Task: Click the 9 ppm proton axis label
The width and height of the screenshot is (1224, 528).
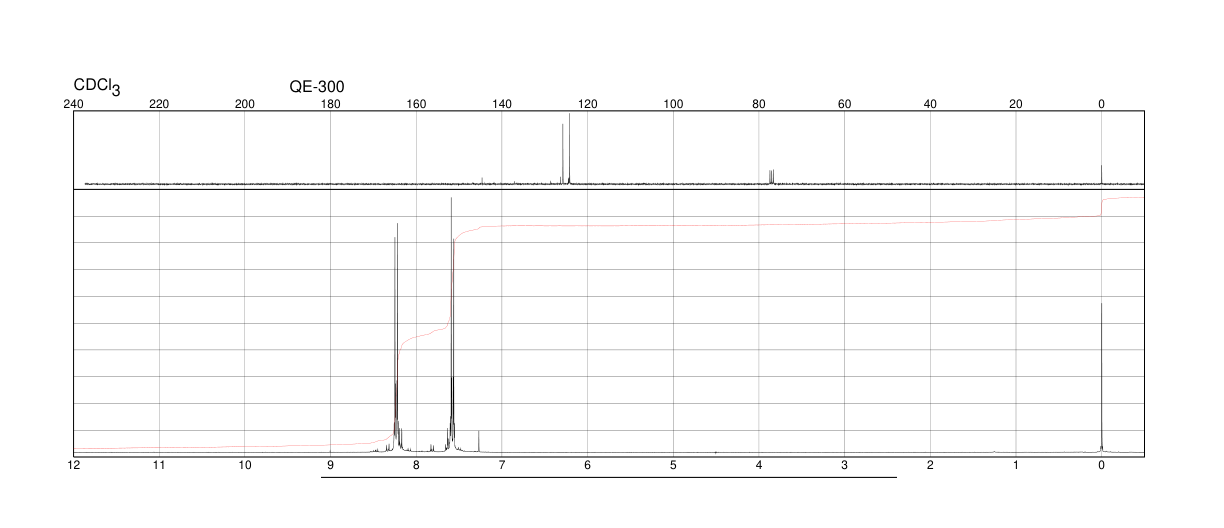Action: click(330, 466)
